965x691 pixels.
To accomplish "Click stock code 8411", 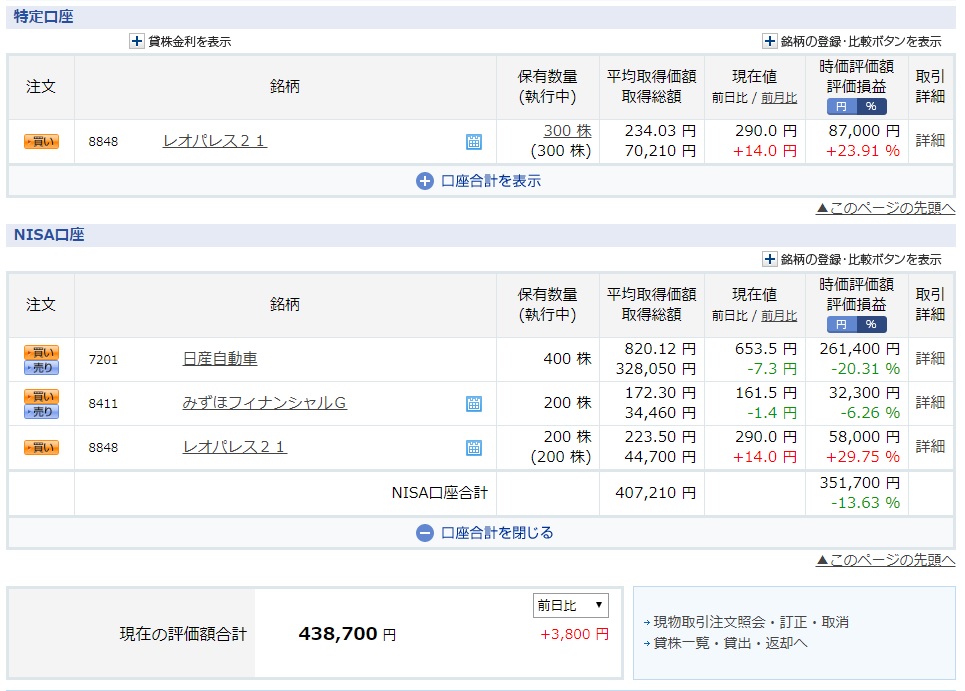I will pyautogui.click(x=103, y=404).
